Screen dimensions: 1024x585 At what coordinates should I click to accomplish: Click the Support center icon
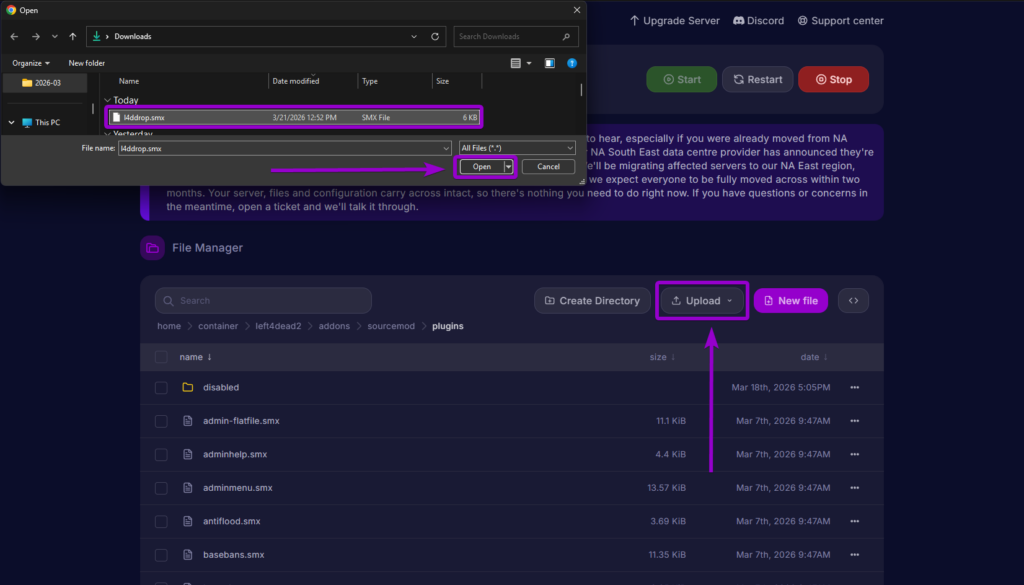pos(802,20)
